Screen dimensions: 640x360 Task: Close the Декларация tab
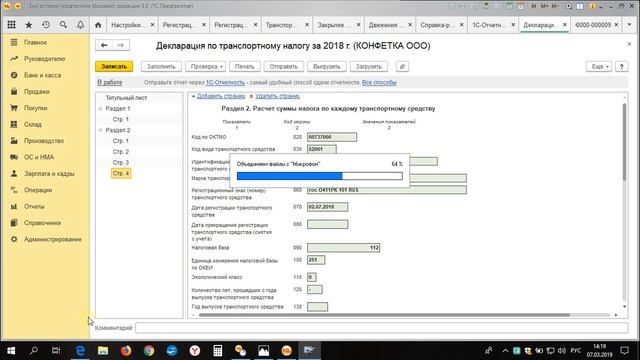(x=564, y=25)
